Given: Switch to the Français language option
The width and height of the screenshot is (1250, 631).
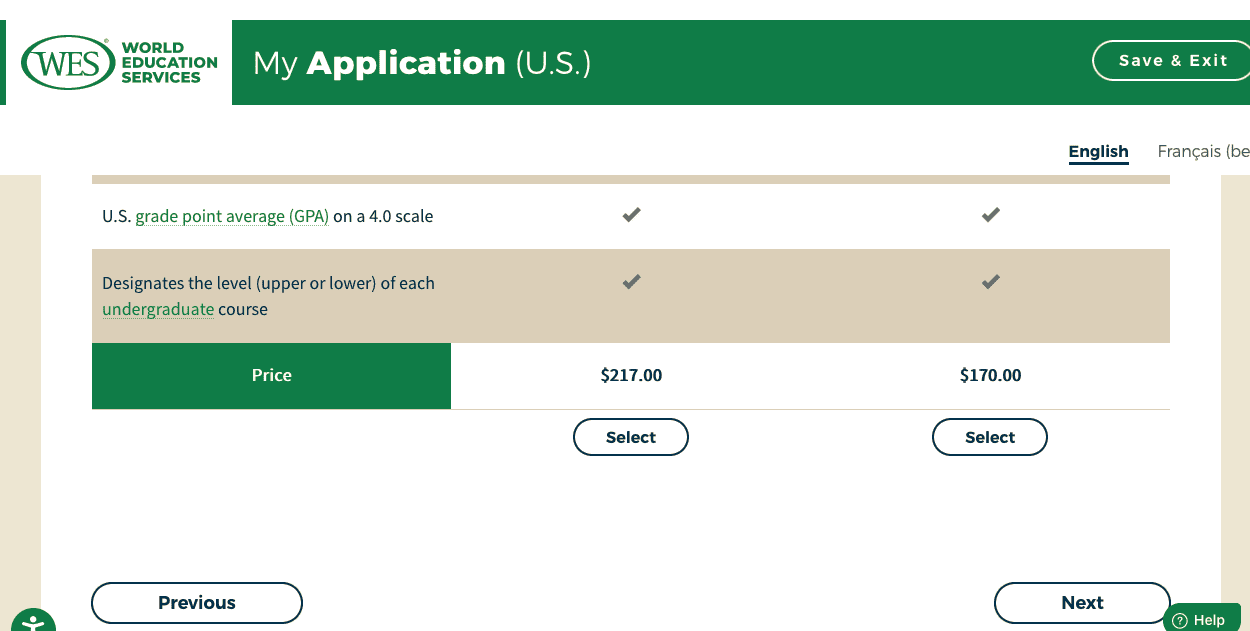Looking at the screenshot, I should 1203,151.
